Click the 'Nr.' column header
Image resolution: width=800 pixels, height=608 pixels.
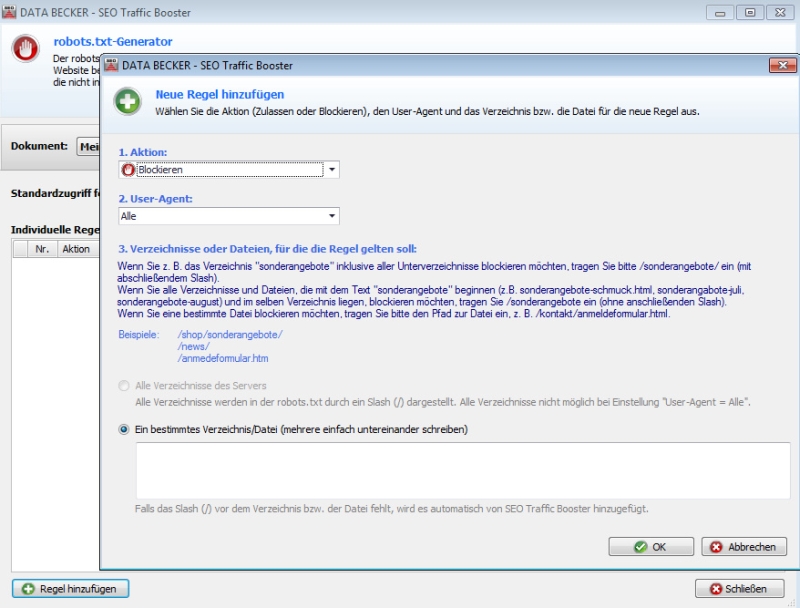[42, 249]
